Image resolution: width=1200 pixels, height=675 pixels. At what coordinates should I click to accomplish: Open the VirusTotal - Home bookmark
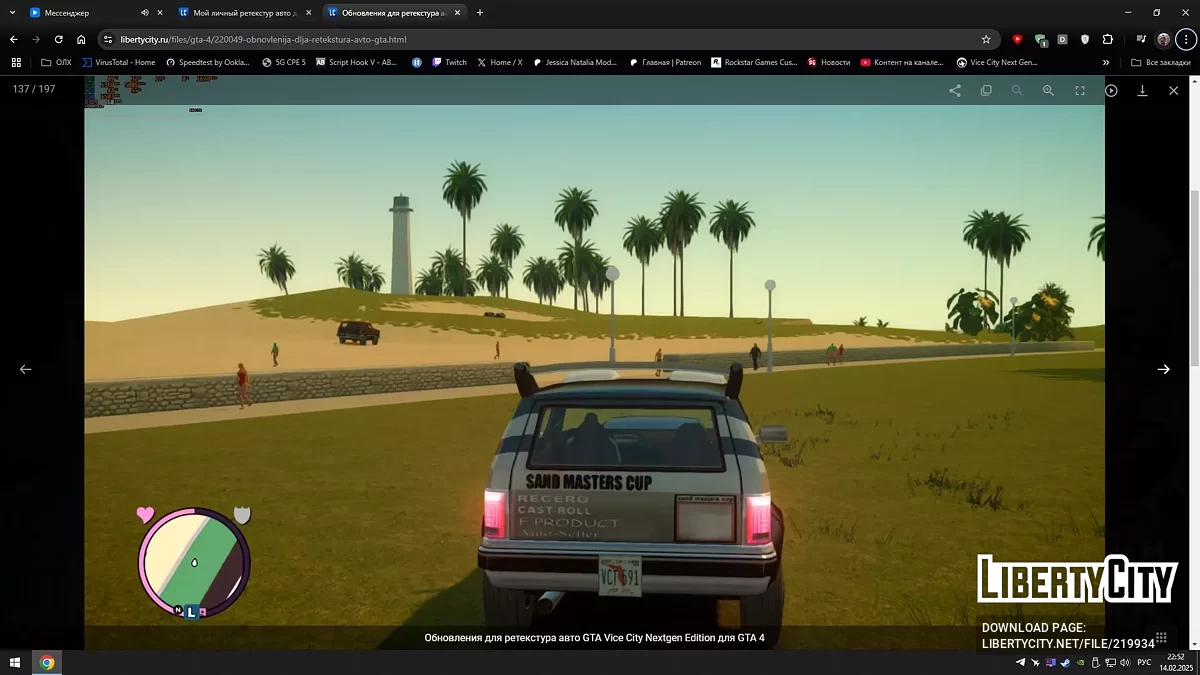click(120, 62)
